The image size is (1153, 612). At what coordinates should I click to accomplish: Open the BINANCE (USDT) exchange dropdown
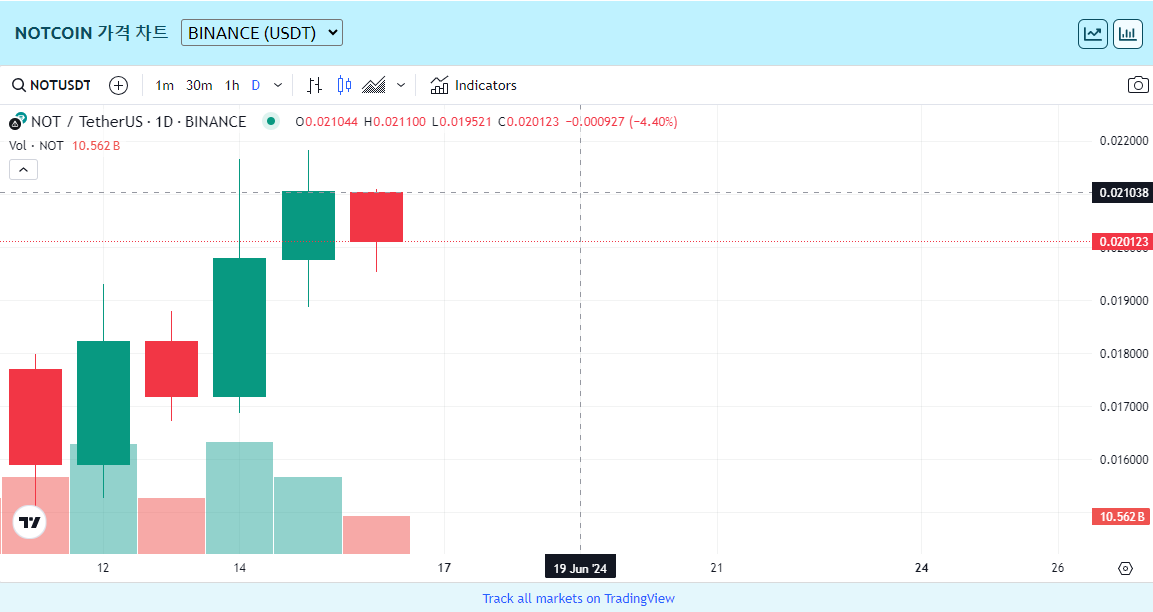coord(262,33)
